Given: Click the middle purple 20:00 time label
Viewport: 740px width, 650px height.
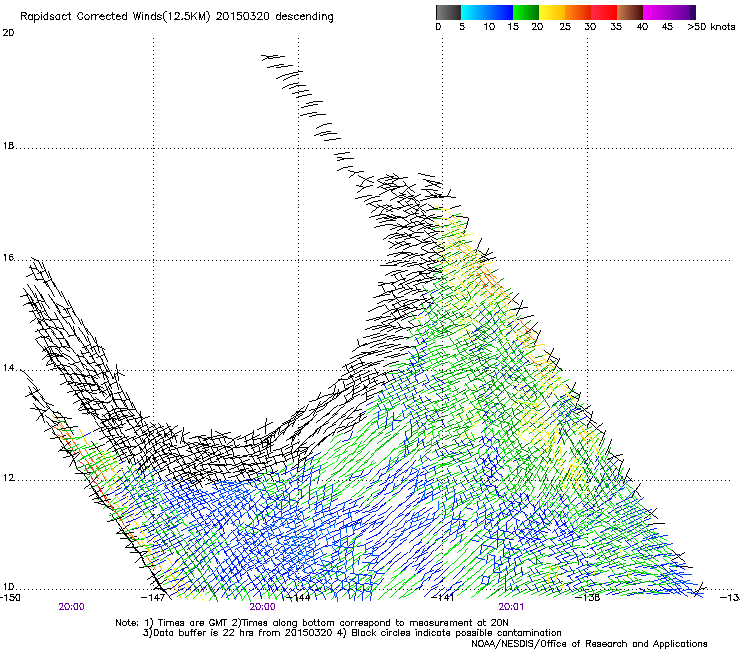Looking at the screenshot, I should [262, 607].
